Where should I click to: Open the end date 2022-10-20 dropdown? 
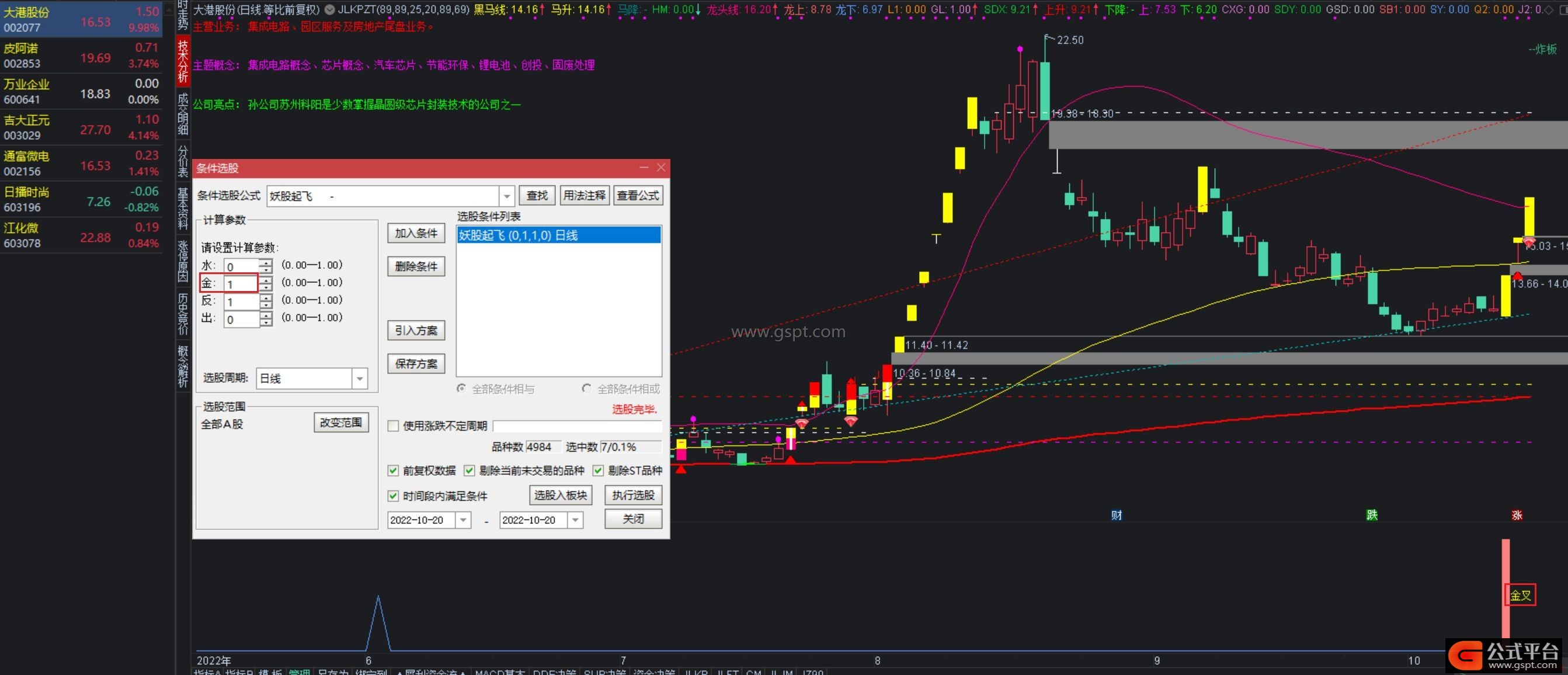575,520
